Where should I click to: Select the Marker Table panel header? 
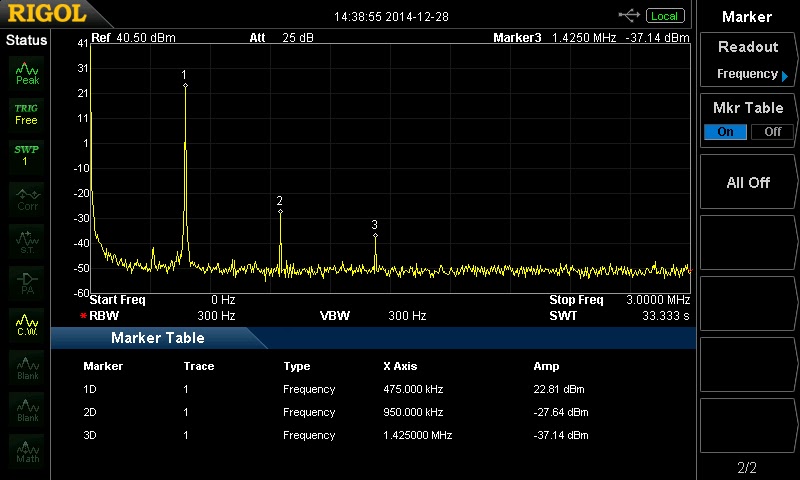coord(157,338)
